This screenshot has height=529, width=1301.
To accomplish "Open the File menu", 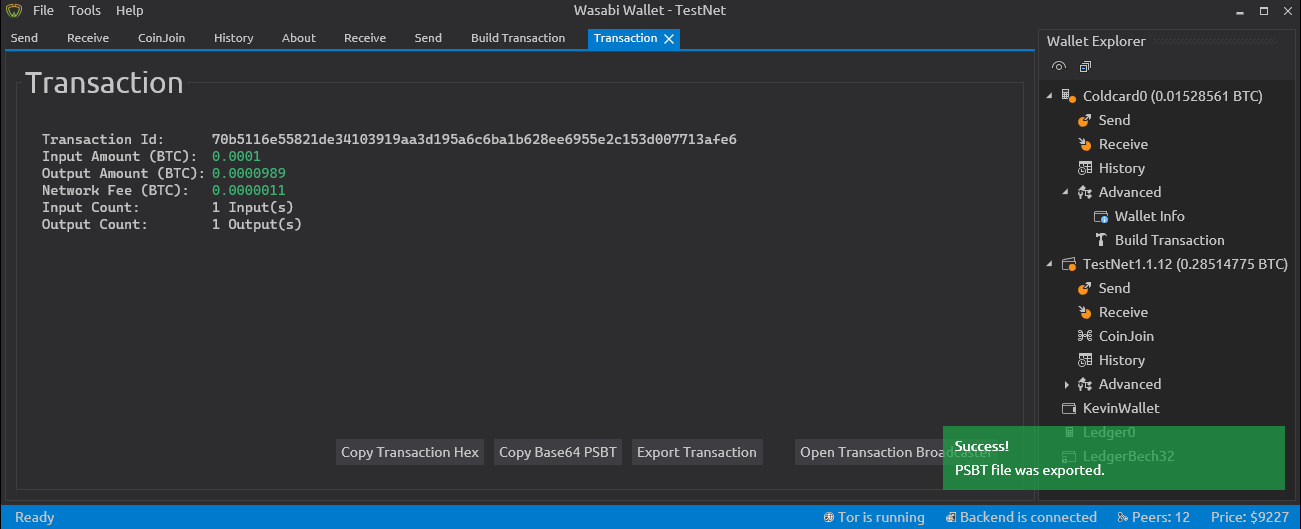I will [x=43, y=11].
